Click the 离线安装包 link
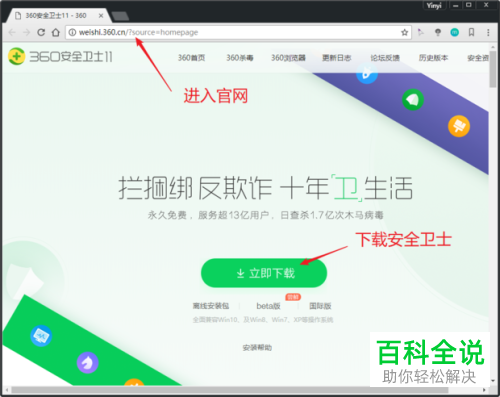This screenshot has height=397, width=500. (211, 306)
